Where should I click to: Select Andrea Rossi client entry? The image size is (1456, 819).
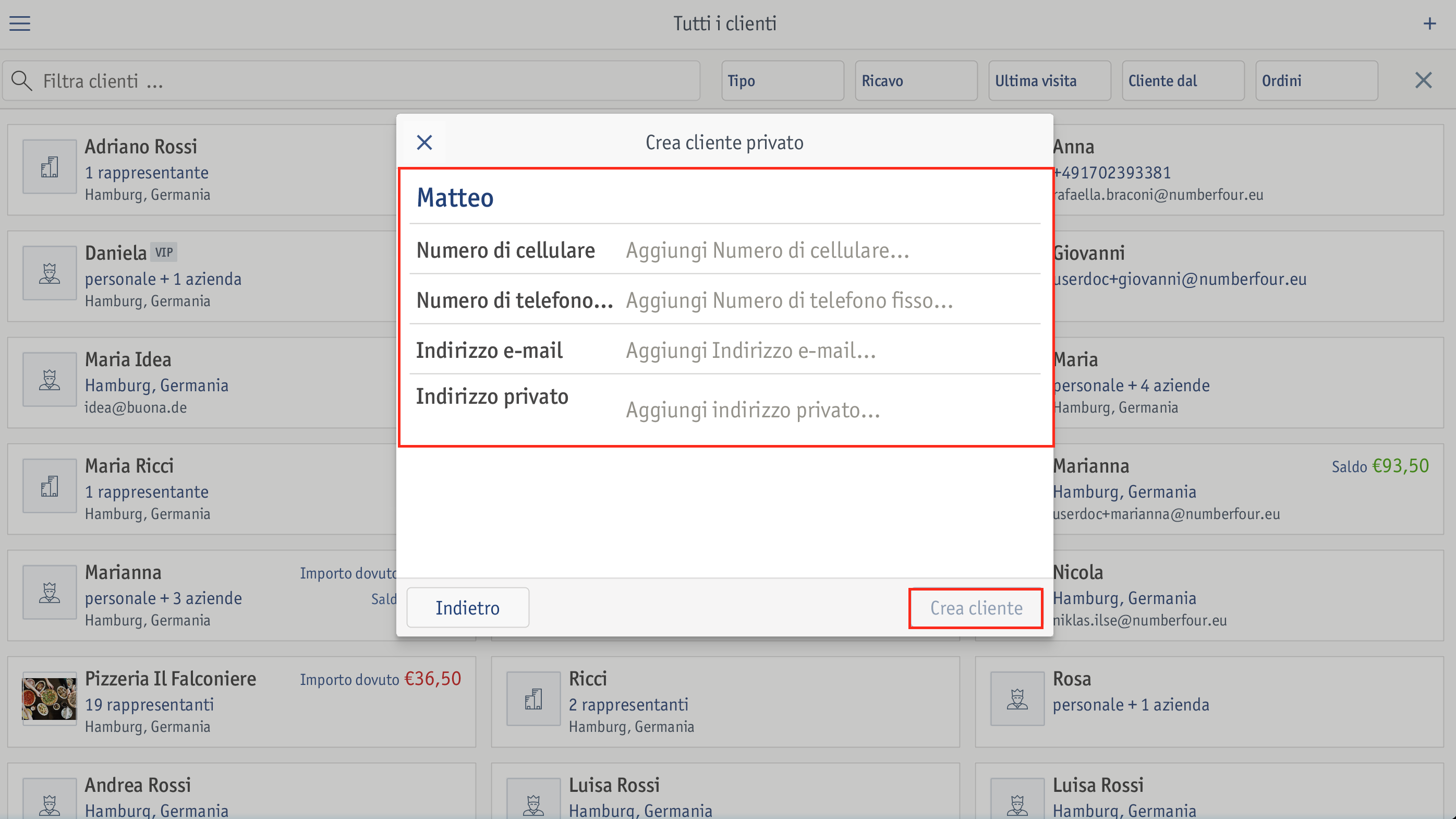241,791
